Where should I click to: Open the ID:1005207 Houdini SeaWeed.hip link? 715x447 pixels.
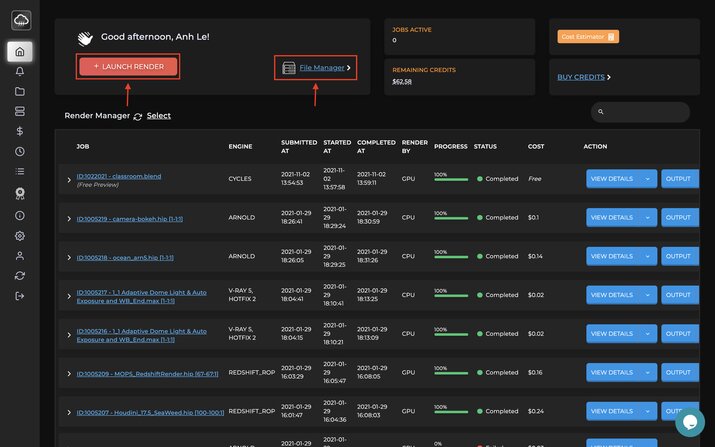click(x=150, y=413)
